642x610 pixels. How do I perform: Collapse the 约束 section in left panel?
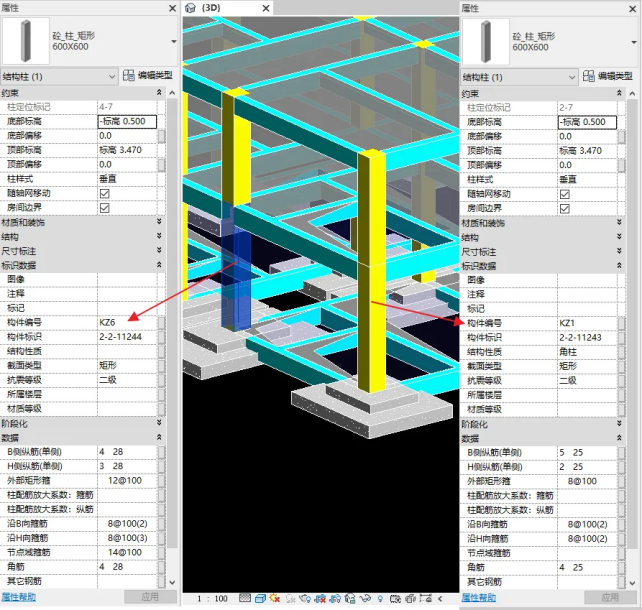pyautogui.click(x=171, y=93)
